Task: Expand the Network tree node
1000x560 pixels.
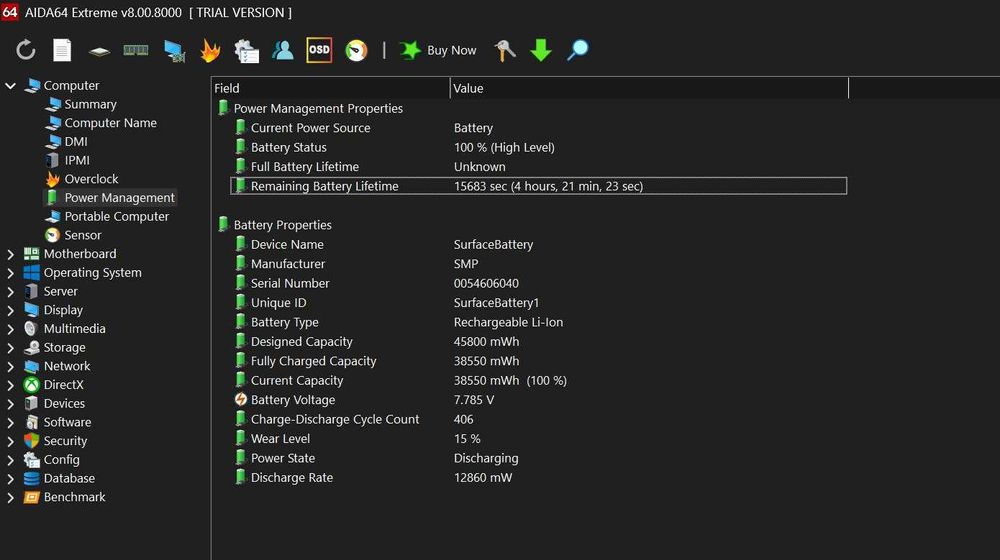Action: coord(10,366)
